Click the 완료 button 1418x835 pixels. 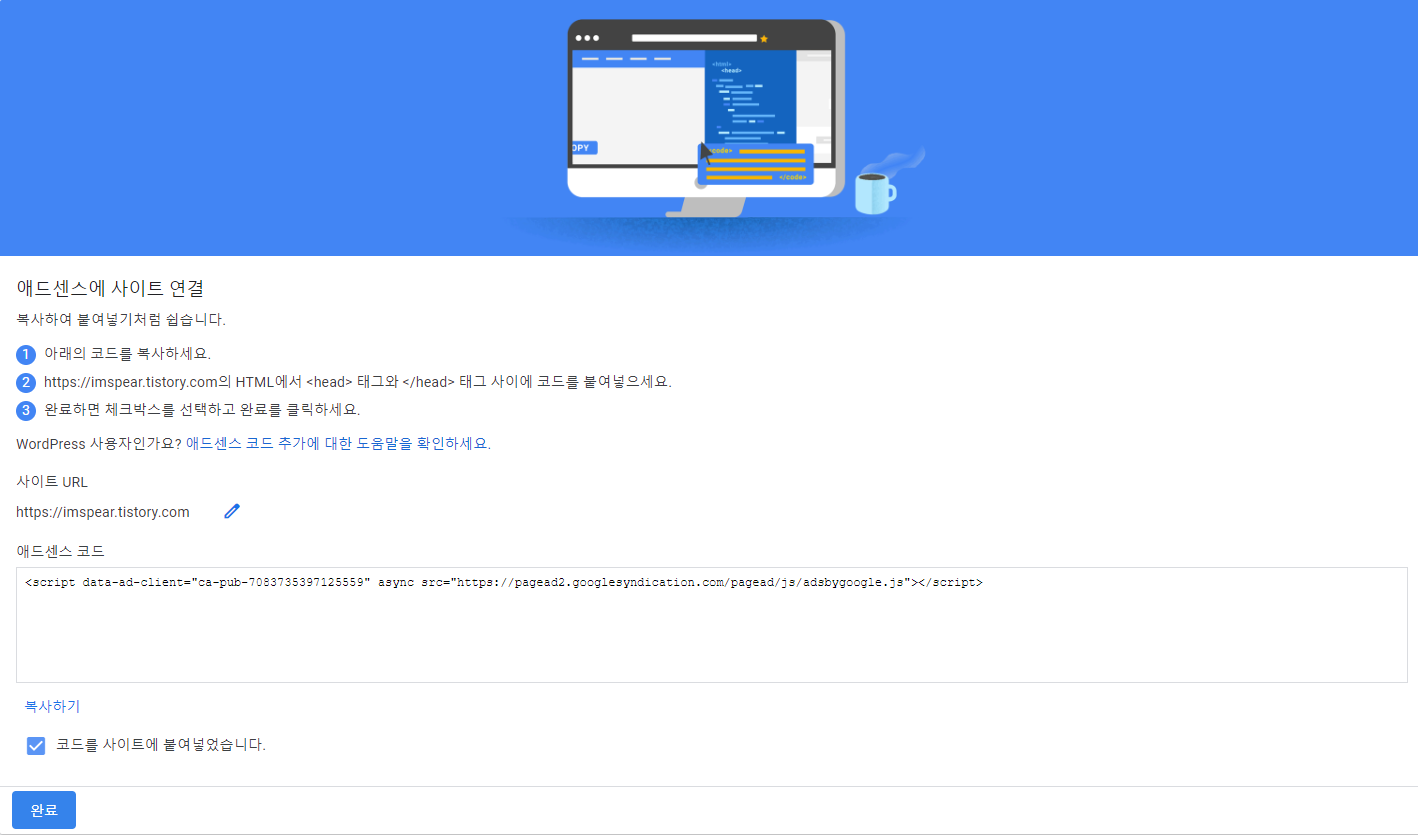tap(44, 810)
